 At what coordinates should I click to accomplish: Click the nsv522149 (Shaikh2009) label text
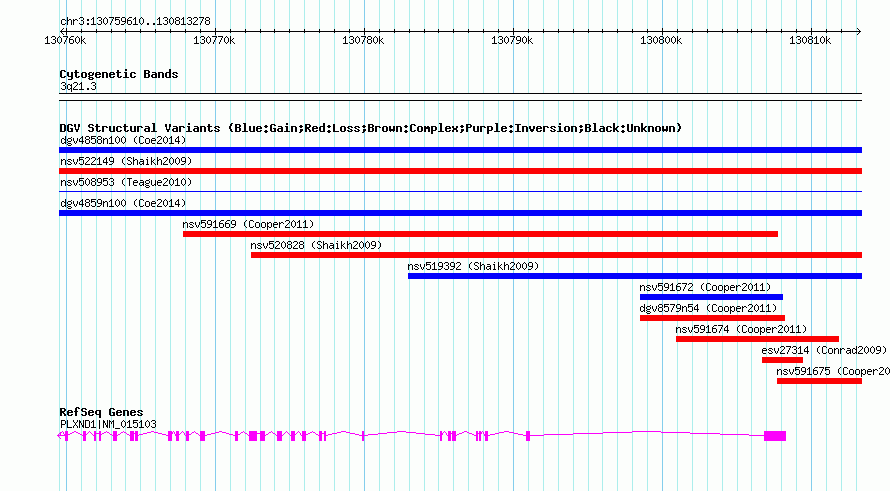click(x=126, y=161)
